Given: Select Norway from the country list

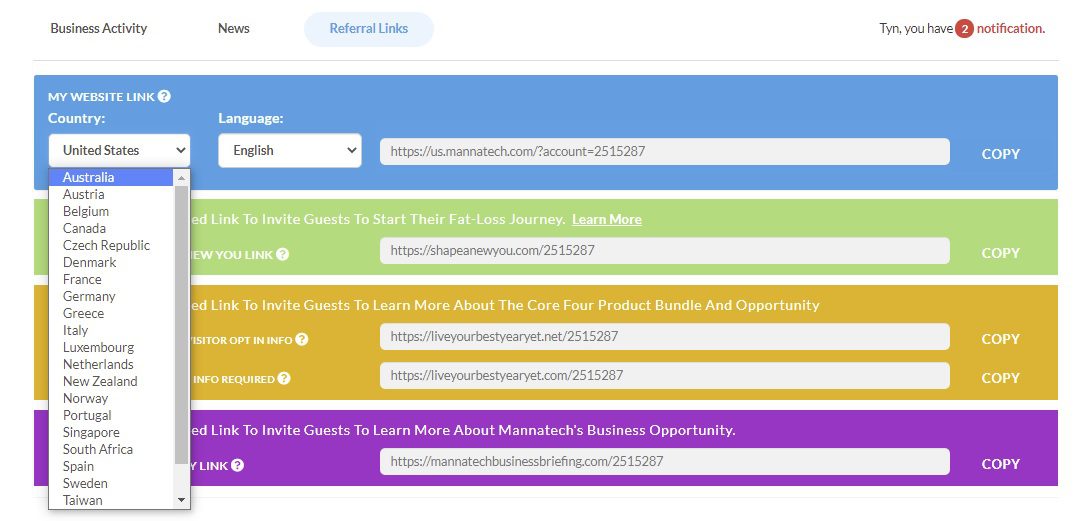Looking at the screenshot, I should coord(112,398).
